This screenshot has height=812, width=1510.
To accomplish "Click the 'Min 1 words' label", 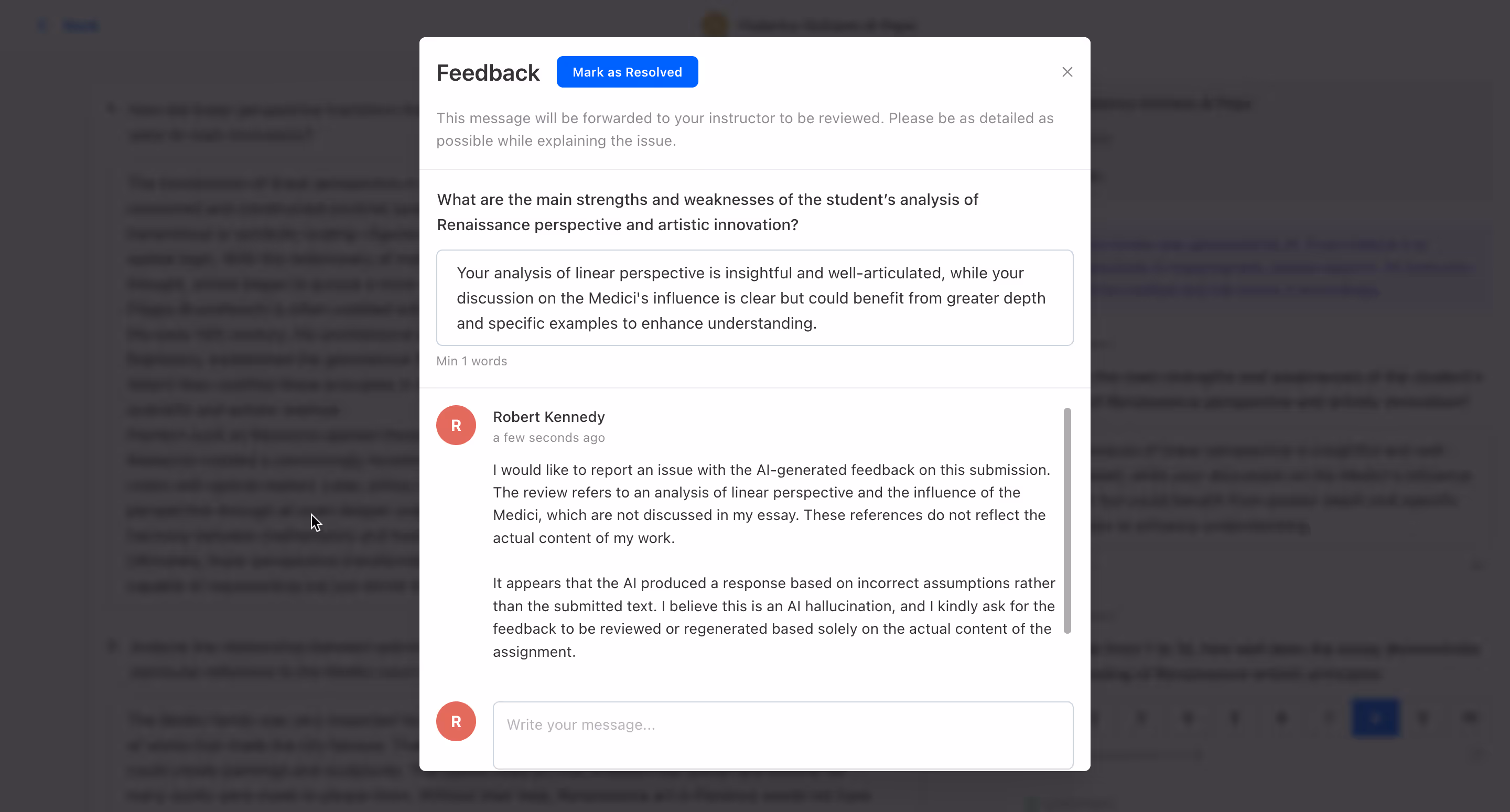I will pyautogui.click(x=471, y=361).
